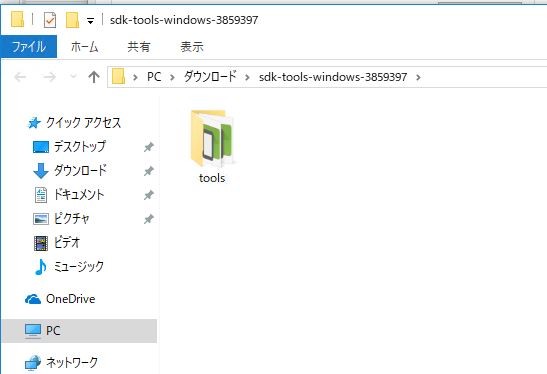Expand chevron after sdk-tools-windows-3859397 breadcrumb
The image size is (547, 374).
pyautogui.click(x=418, y=77)
